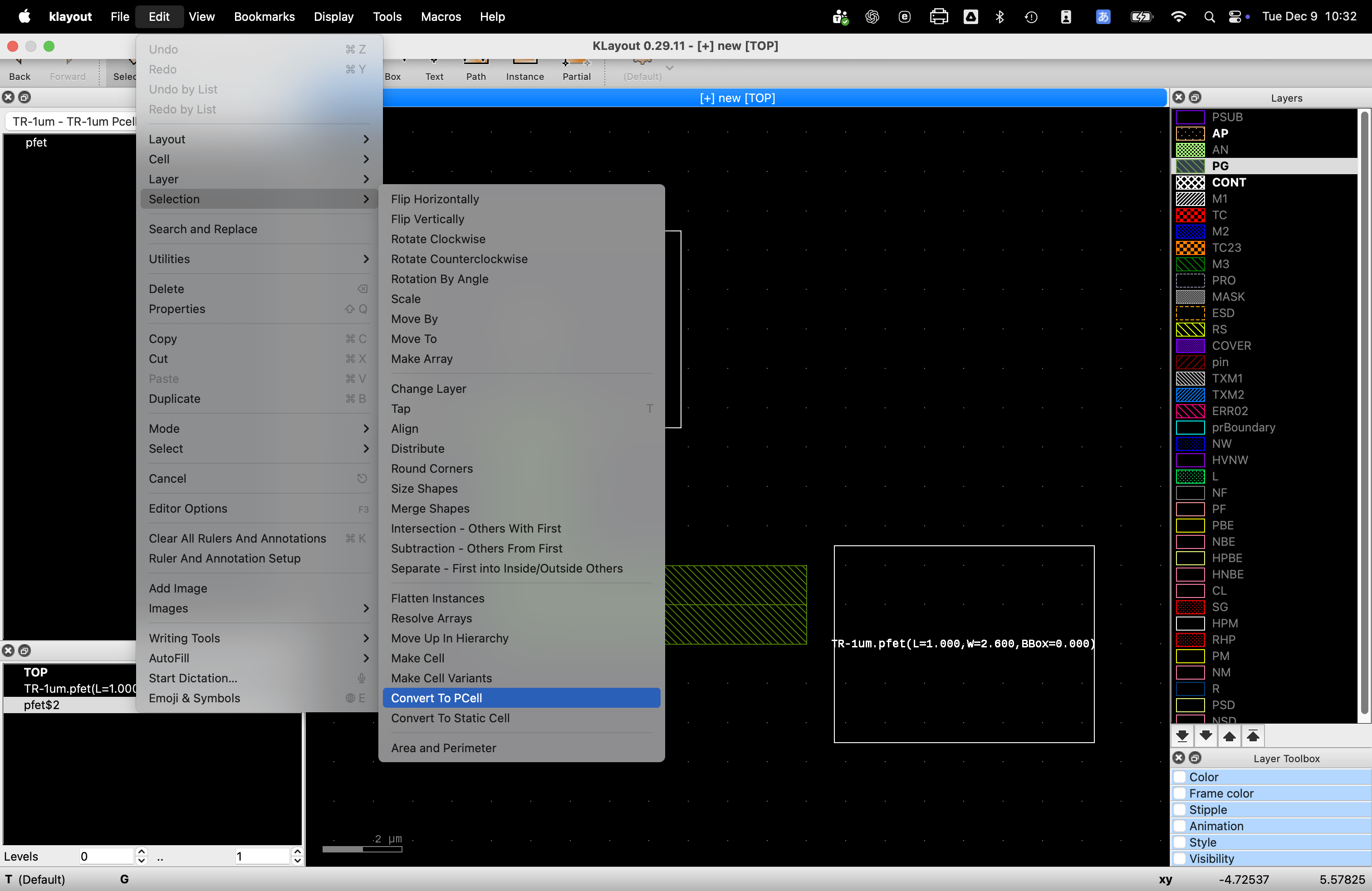Viewport: 1372px width, 891px height.
Task: Open the Macros menu
Action: pos(441,17)
